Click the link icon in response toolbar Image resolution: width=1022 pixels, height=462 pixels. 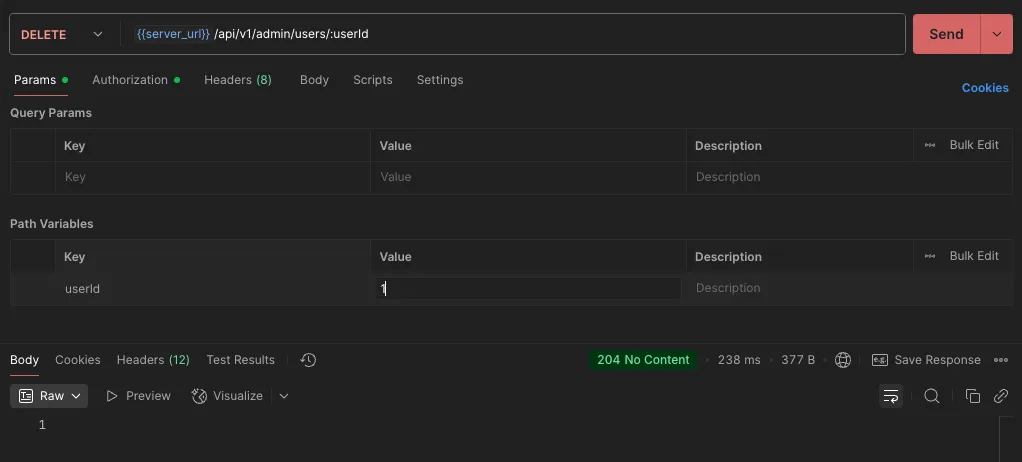tap(1000, 396)
